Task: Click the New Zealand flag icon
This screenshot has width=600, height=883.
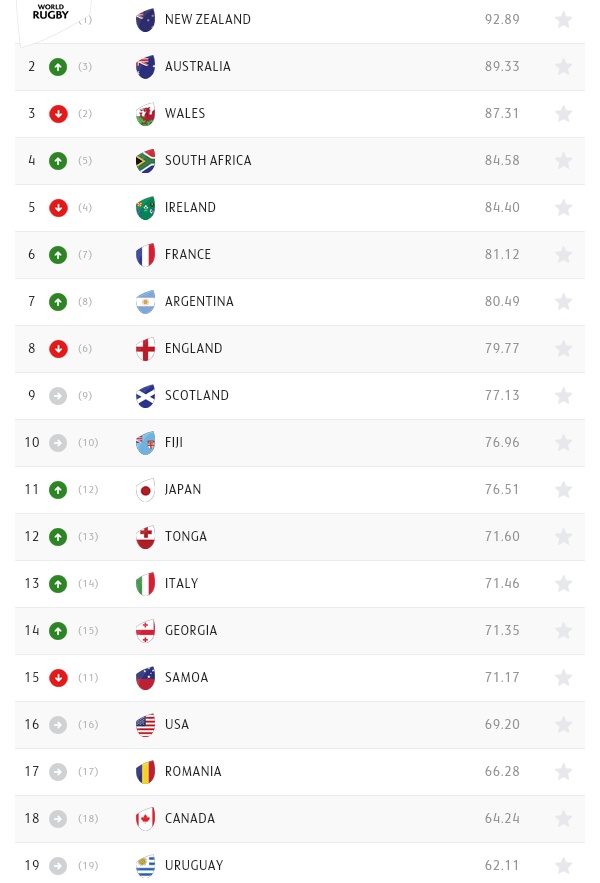Action: (146, 20)
